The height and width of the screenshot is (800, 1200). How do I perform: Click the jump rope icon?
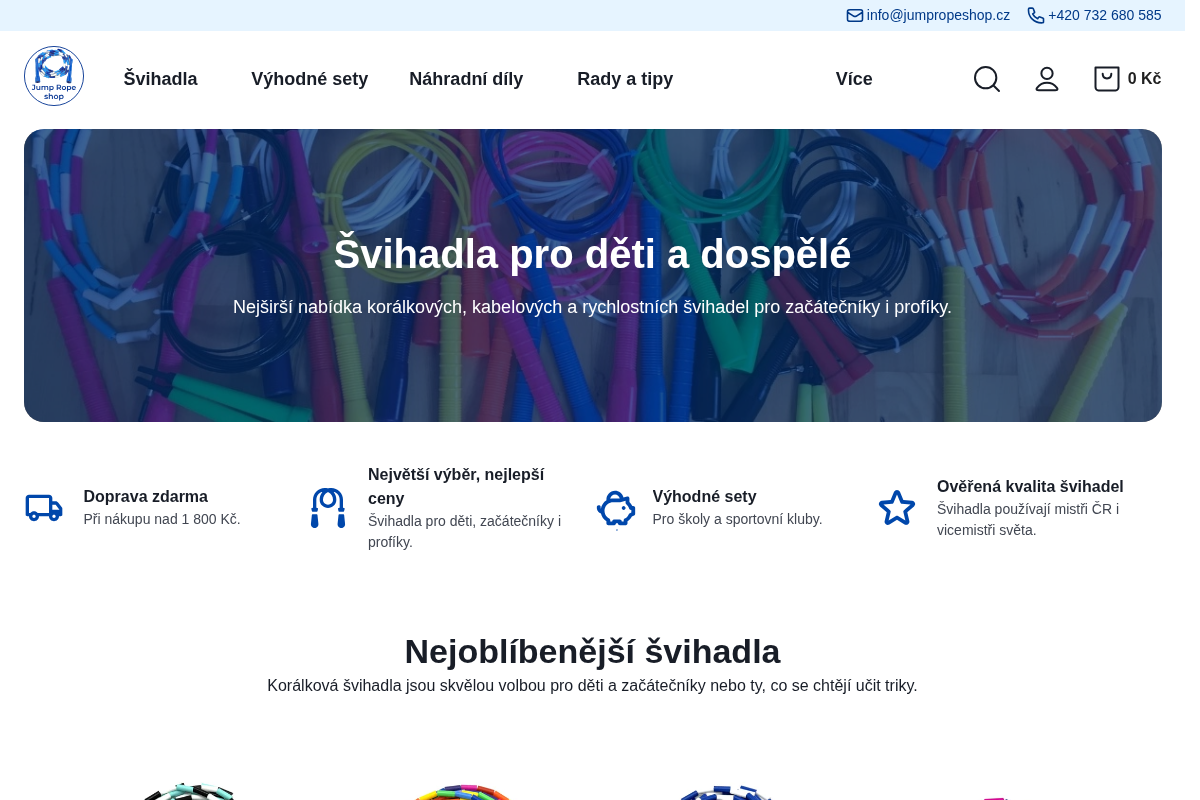pos(328,508)
